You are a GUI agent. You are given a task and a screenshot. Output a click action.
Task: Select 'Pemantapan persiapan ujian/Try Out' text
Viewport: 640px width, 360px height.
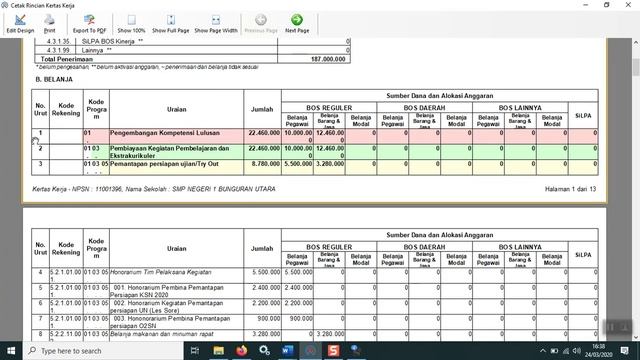point(164,164)
